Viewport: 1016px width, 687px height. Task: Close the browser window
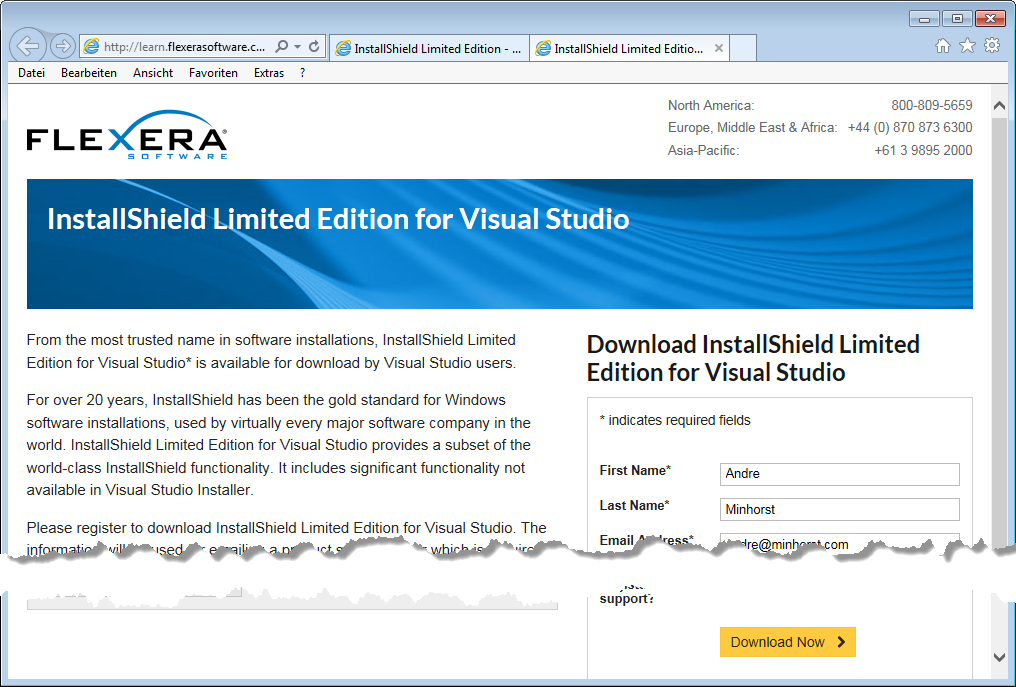point(990,19)
